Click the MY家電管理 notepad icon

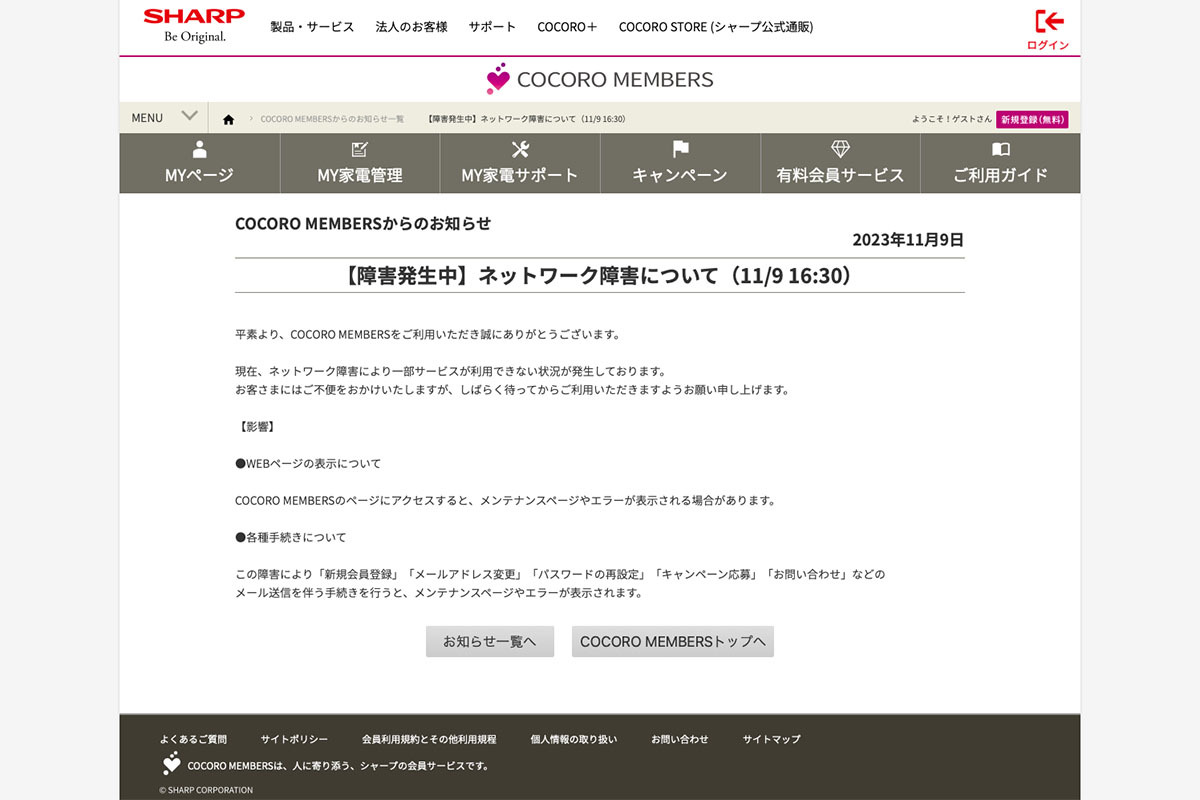360,149
